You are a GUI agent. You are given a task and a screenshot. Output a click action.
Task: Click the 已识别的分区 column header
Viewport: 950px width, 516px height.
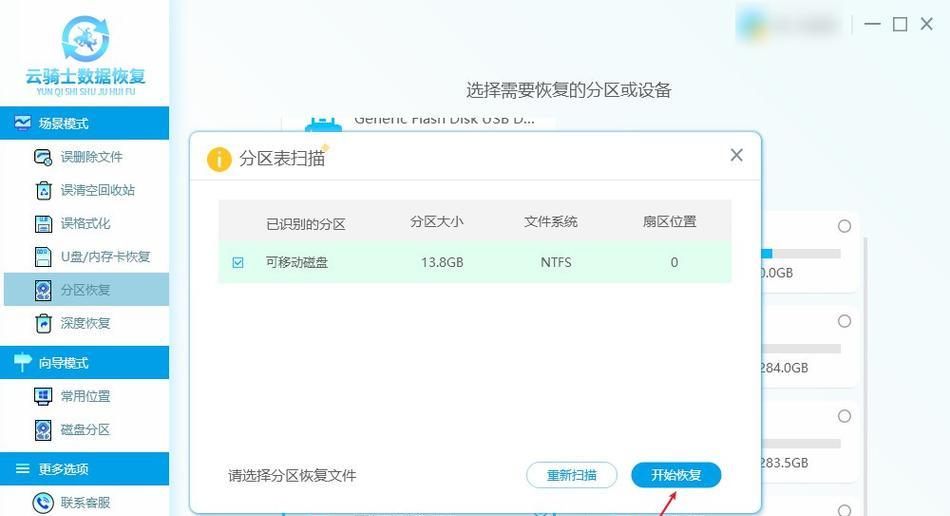306,224
